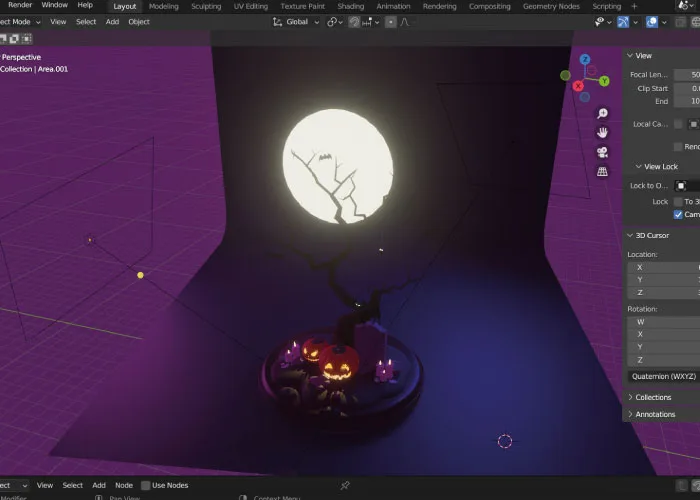
Task: Click the Pan view hand icon
Action: coord(602,133)
